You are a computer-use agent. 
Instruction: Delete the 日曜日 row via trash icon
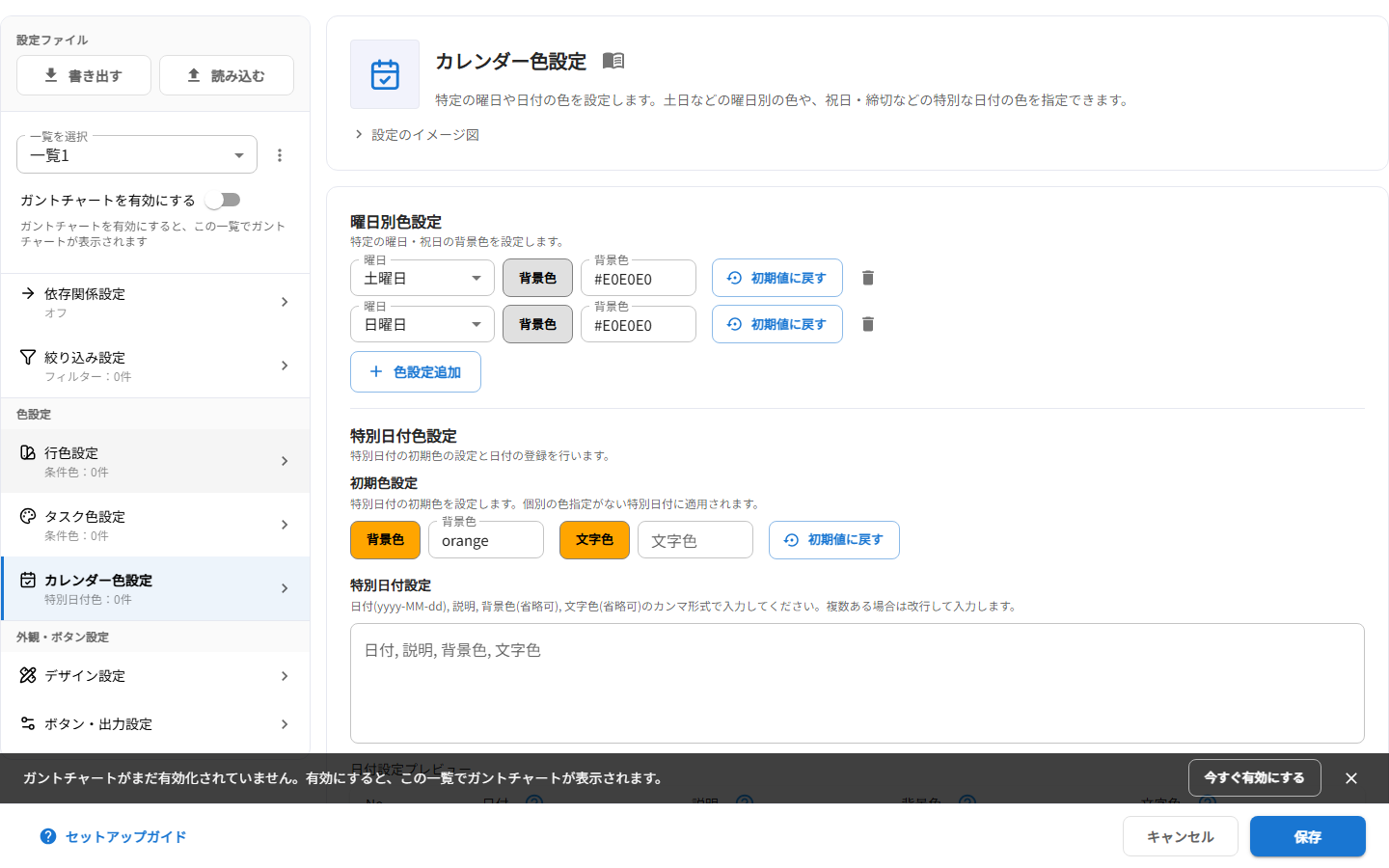(x=868, y=324)
